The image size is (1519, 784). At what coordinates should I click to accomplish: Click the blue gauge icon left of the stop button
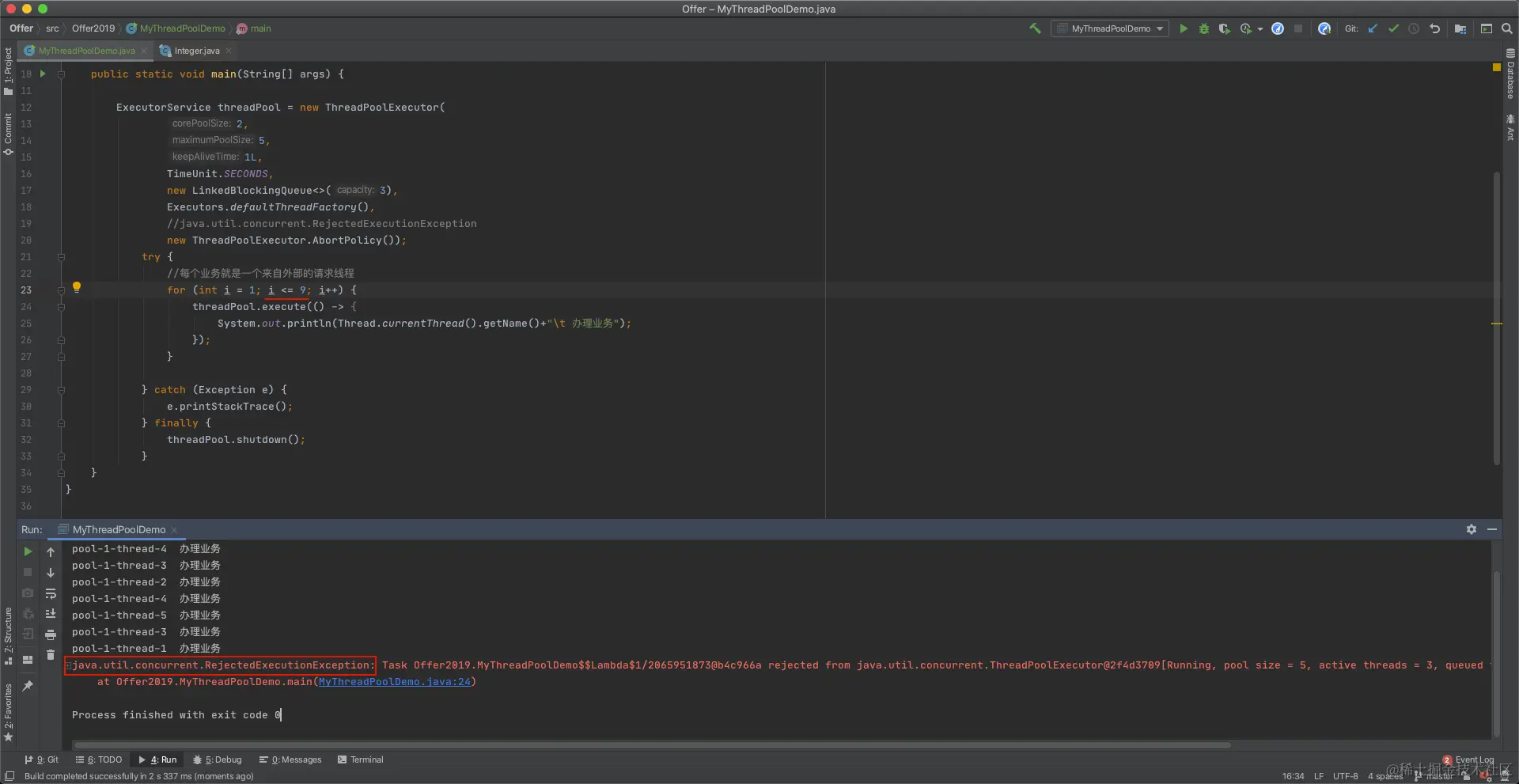[x=1278, y=28]
